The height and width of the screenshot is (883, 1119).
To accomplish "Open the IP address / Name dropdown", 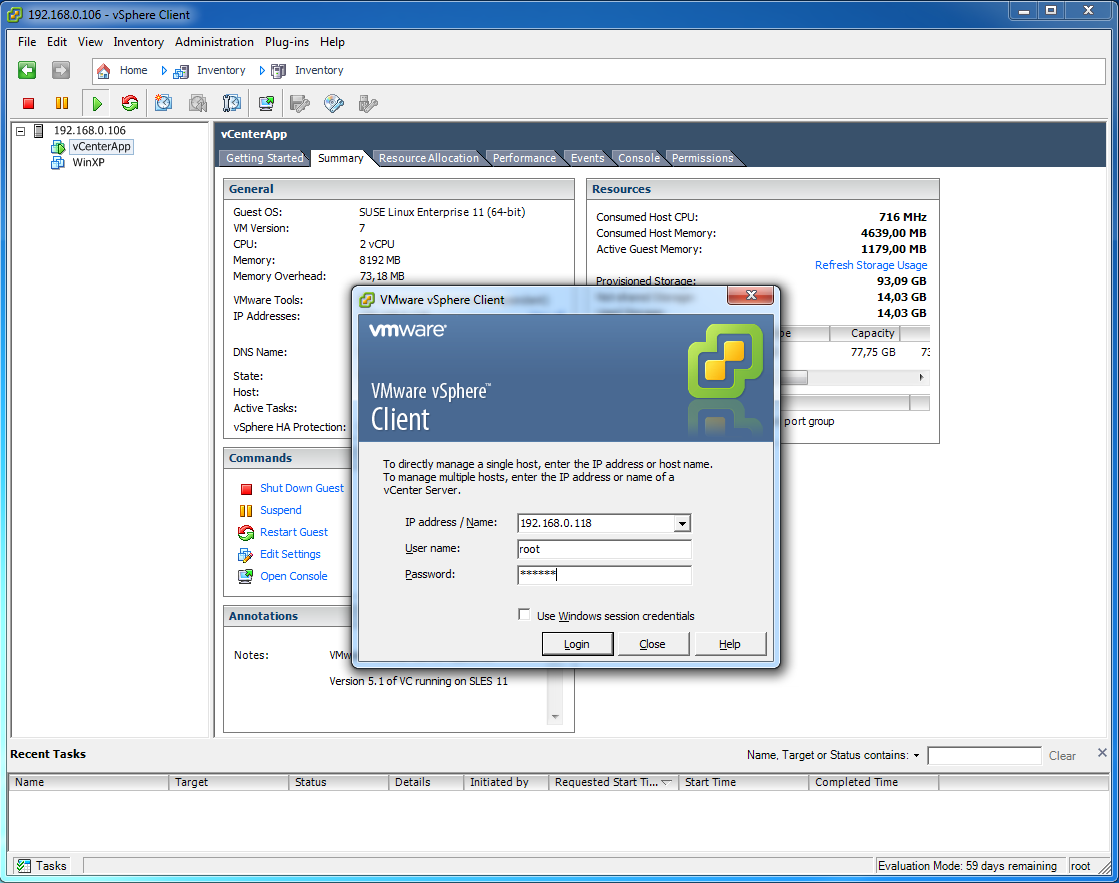I will point(682,523).
